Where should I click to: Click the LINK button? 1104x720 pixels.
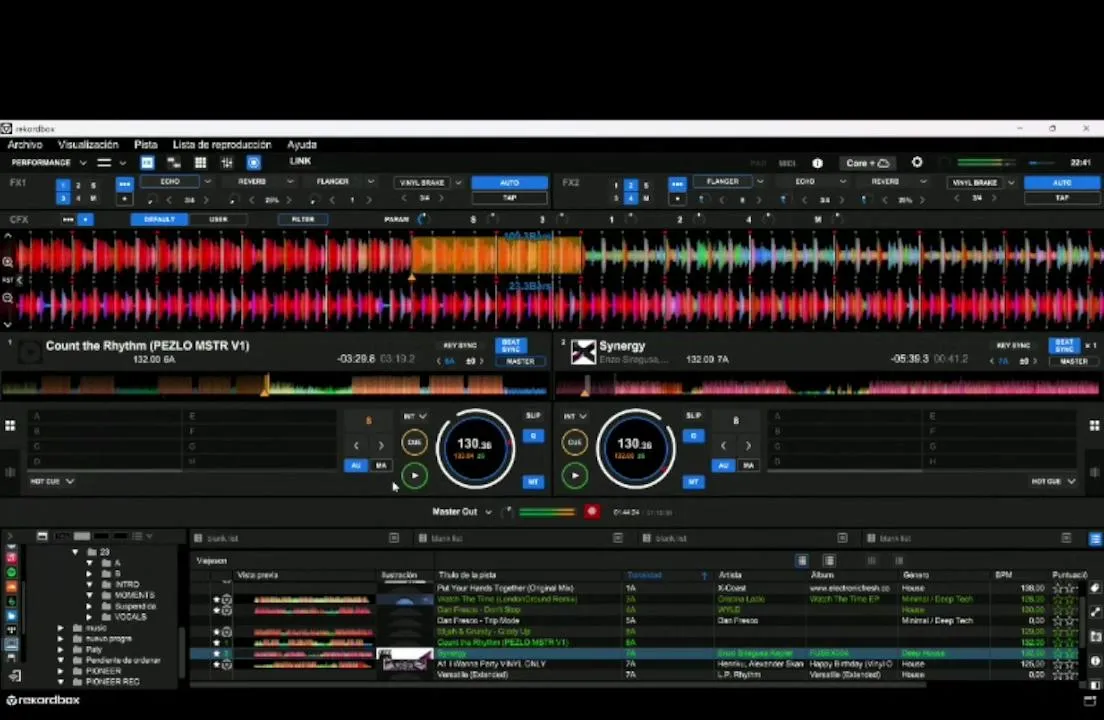(x=300, y=161)
